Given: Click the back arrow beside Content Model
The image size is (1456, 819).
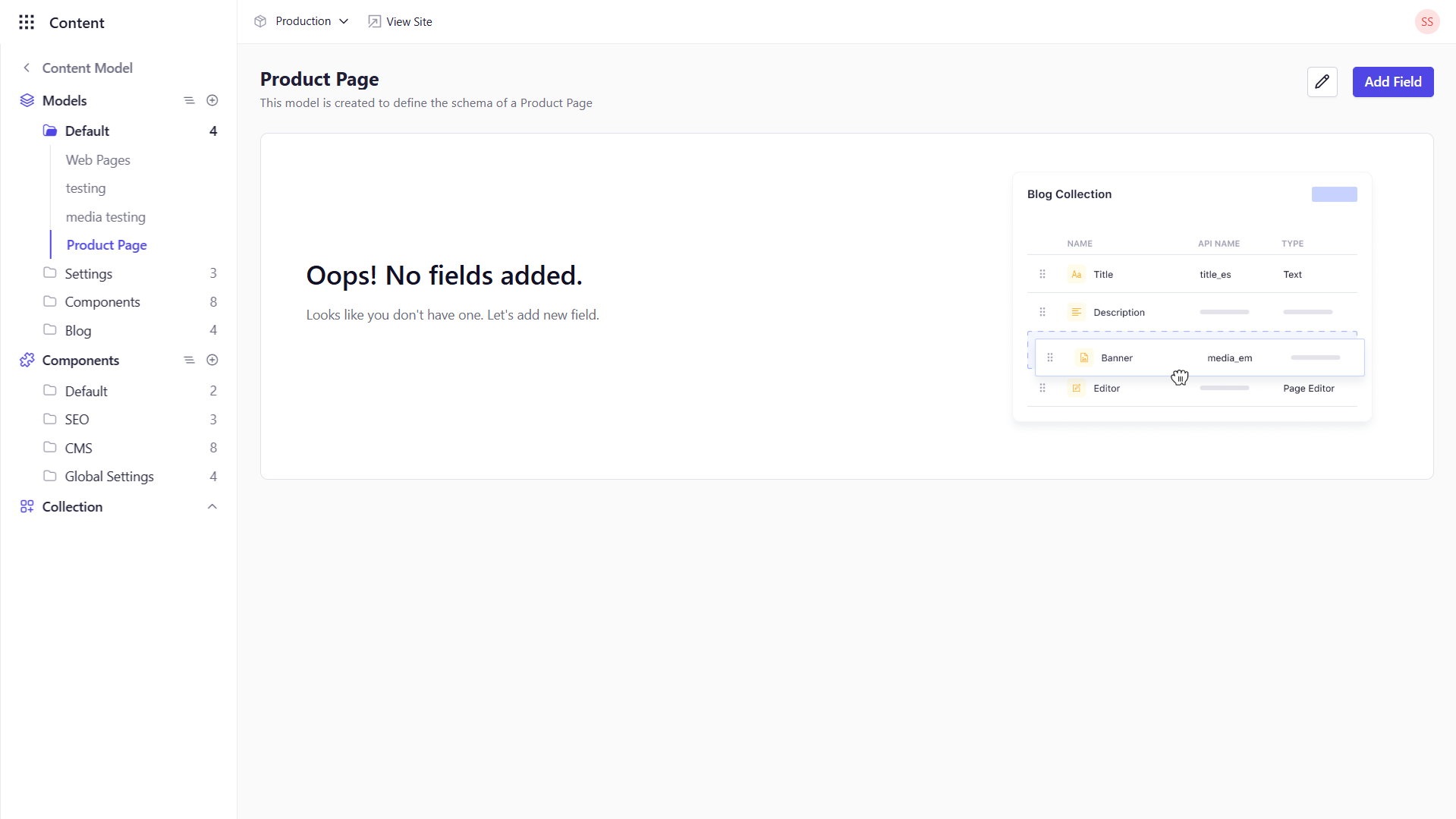Looking at the screenshot, I should pos(27,68).
